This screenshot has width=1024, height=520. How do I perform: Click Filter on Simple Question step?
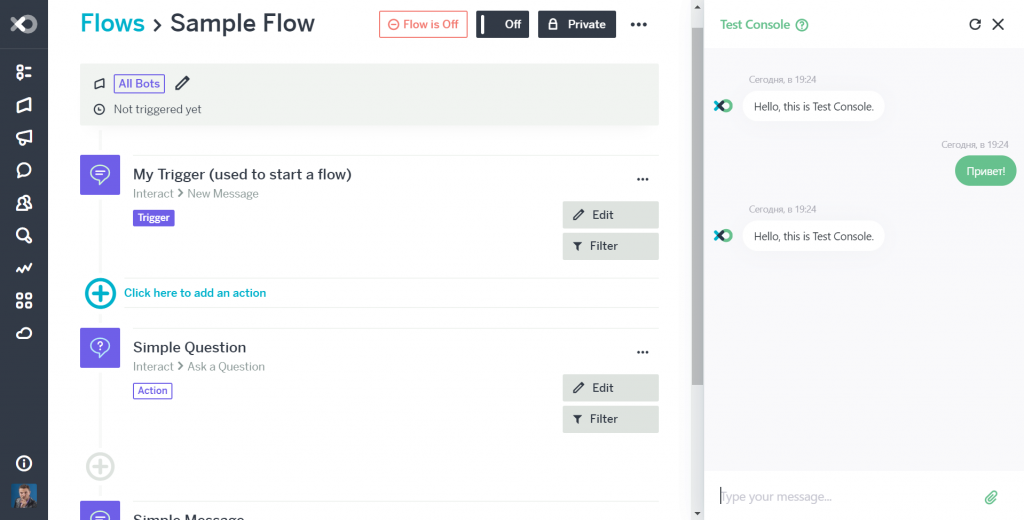[x=610, y=419]
